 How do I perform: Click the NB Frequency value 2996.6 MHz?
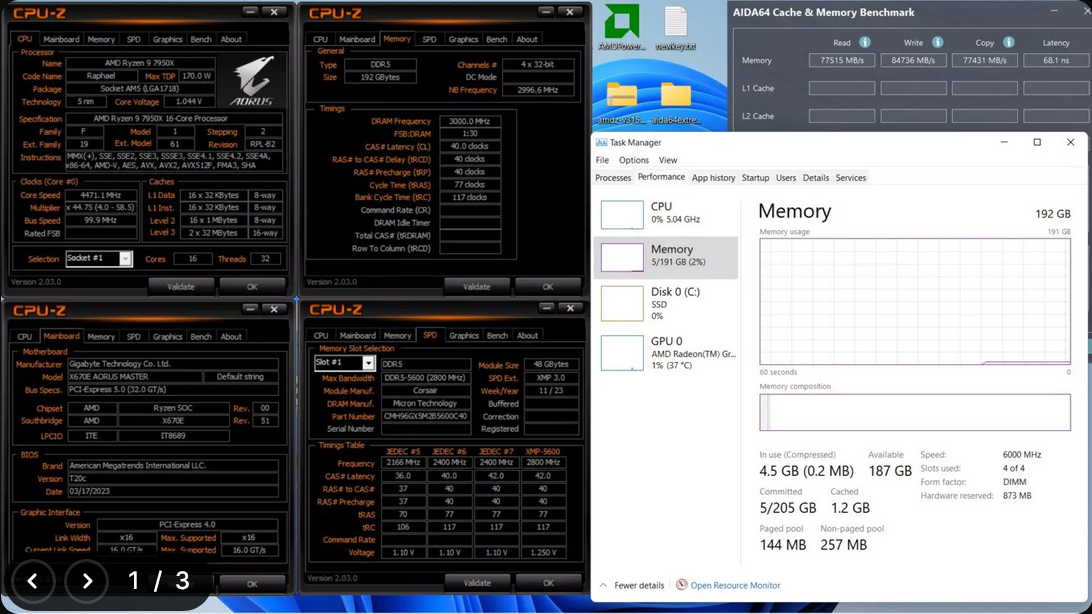pos(537,90)
